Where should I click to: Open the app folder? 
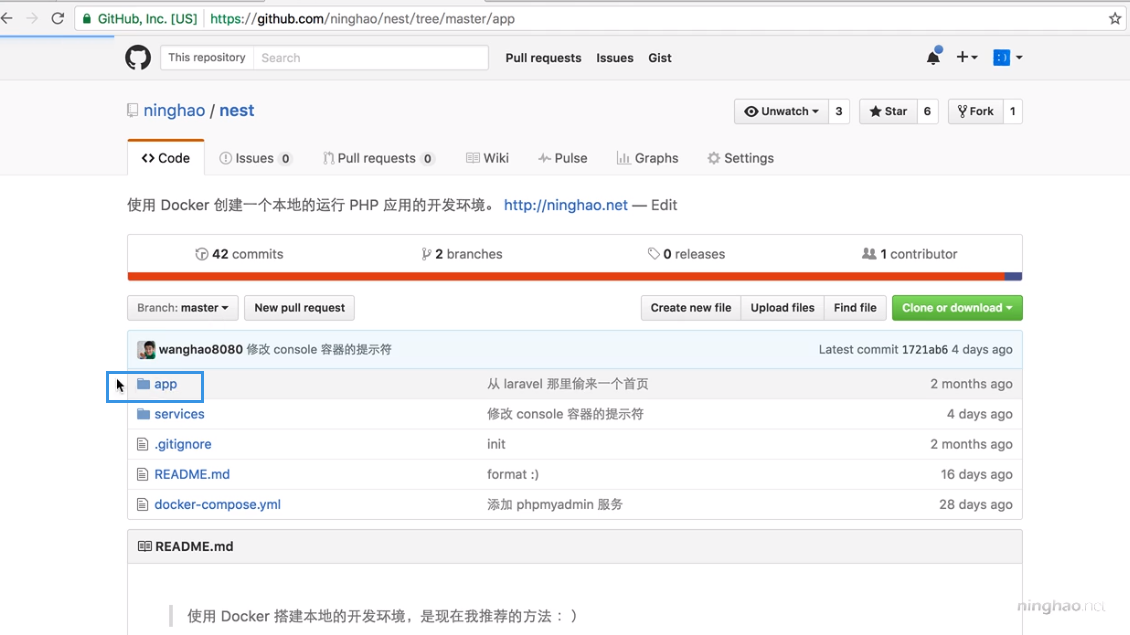tap(166, 384)
